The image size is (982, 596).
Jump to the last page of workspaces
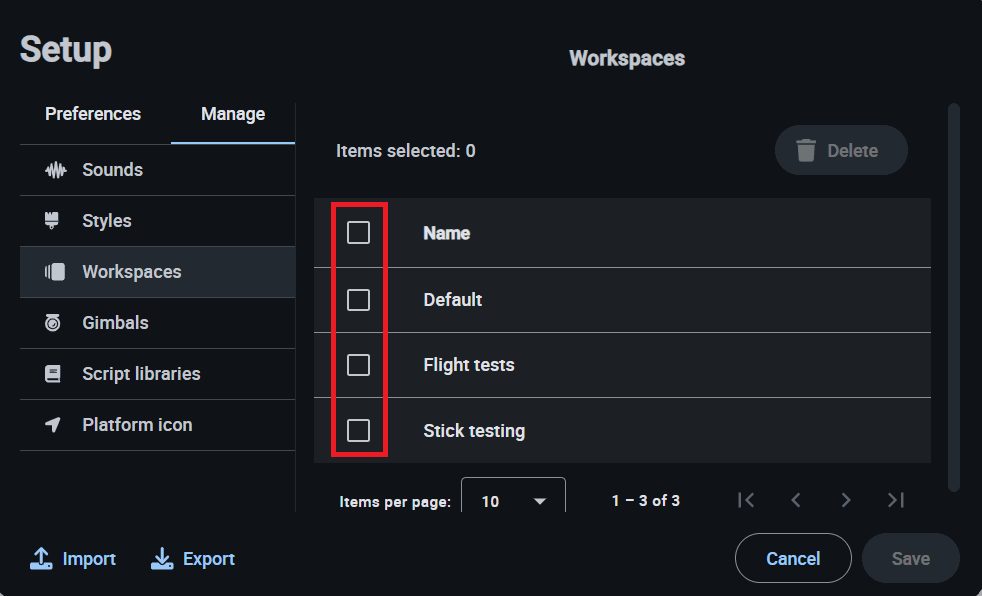point(896,500)
